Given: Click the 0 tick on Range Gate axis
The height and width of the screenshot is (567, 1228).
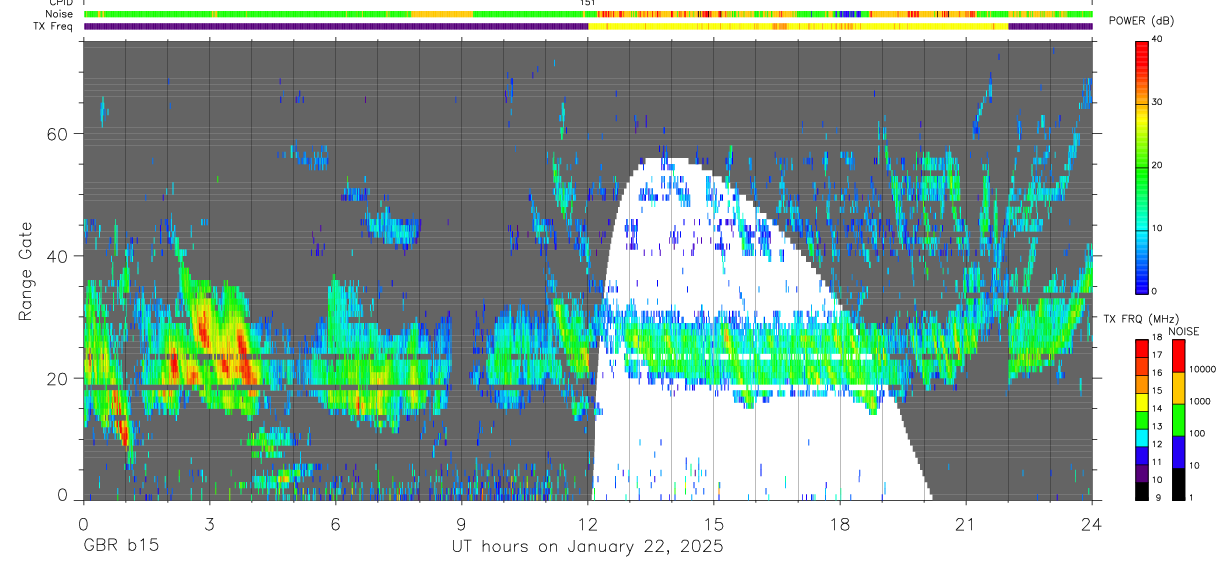Looking at the screenshot, I should [63, 495].
